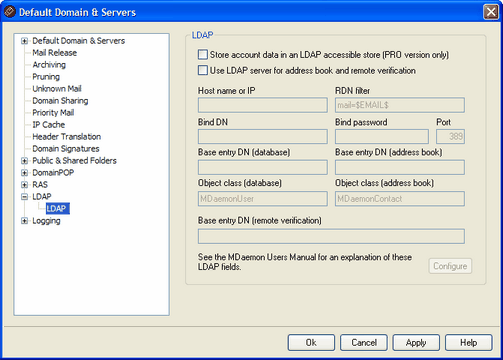The width and height of the screenshot is (503, 360).
Task: Click the MDaemon app icon in title bar
Action: [x=9, y=12]
